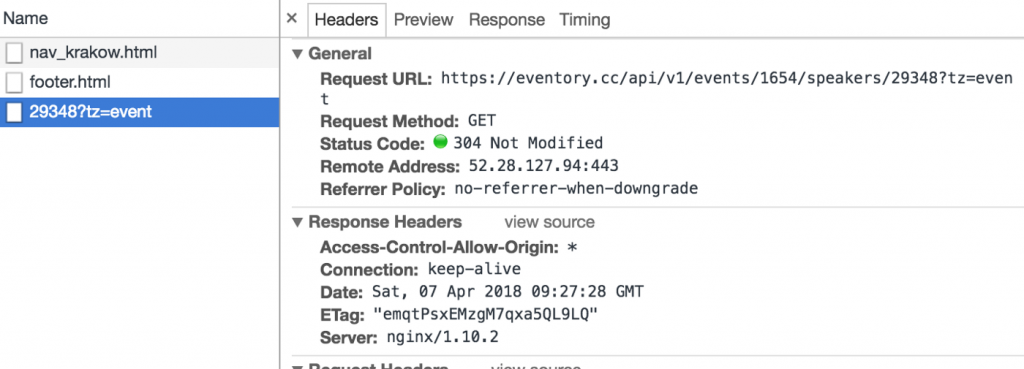Close the request details pane
Screen dimensions: 1024x369
click(x=292, y=19)
